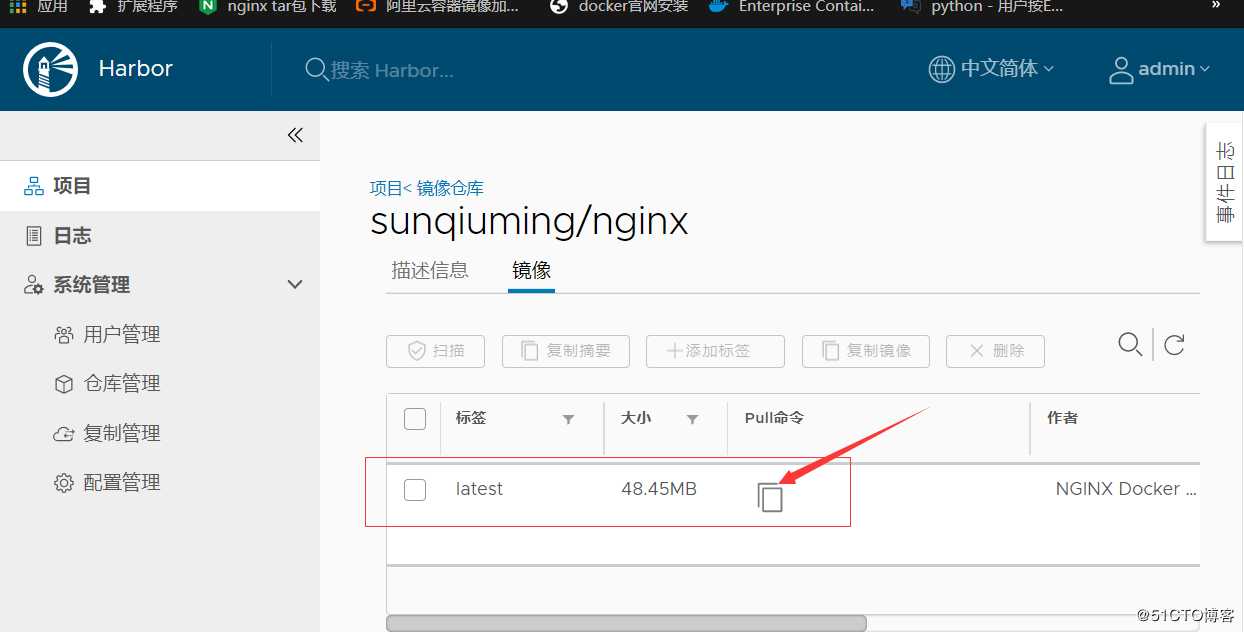Viewport: 1244px width, 632px height.
Task: Open the 扩展程序 bookmark
Action: [134, 7]
